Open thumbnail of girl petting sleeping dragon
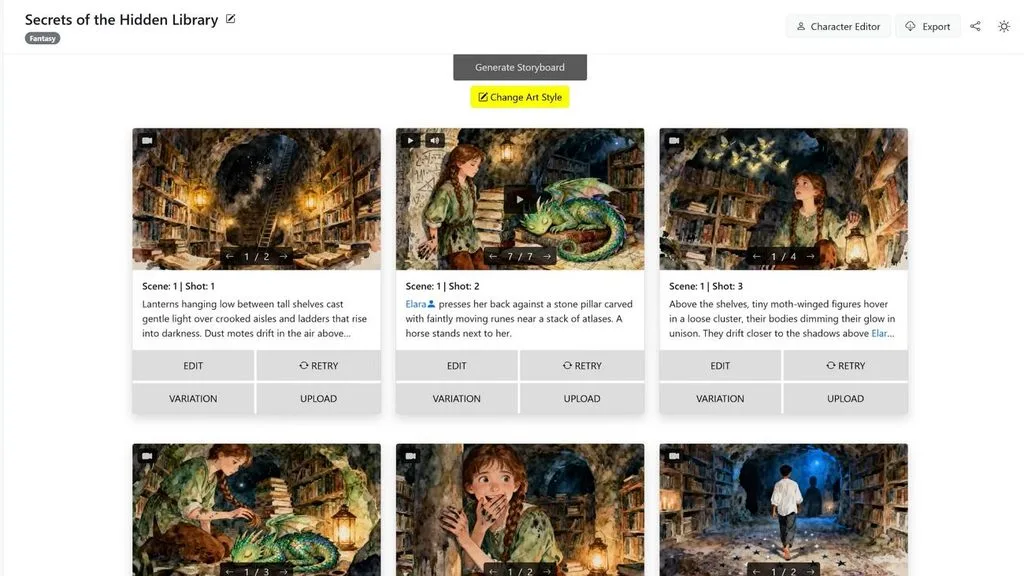This screenshot has width=1024, height=576. 257,510
